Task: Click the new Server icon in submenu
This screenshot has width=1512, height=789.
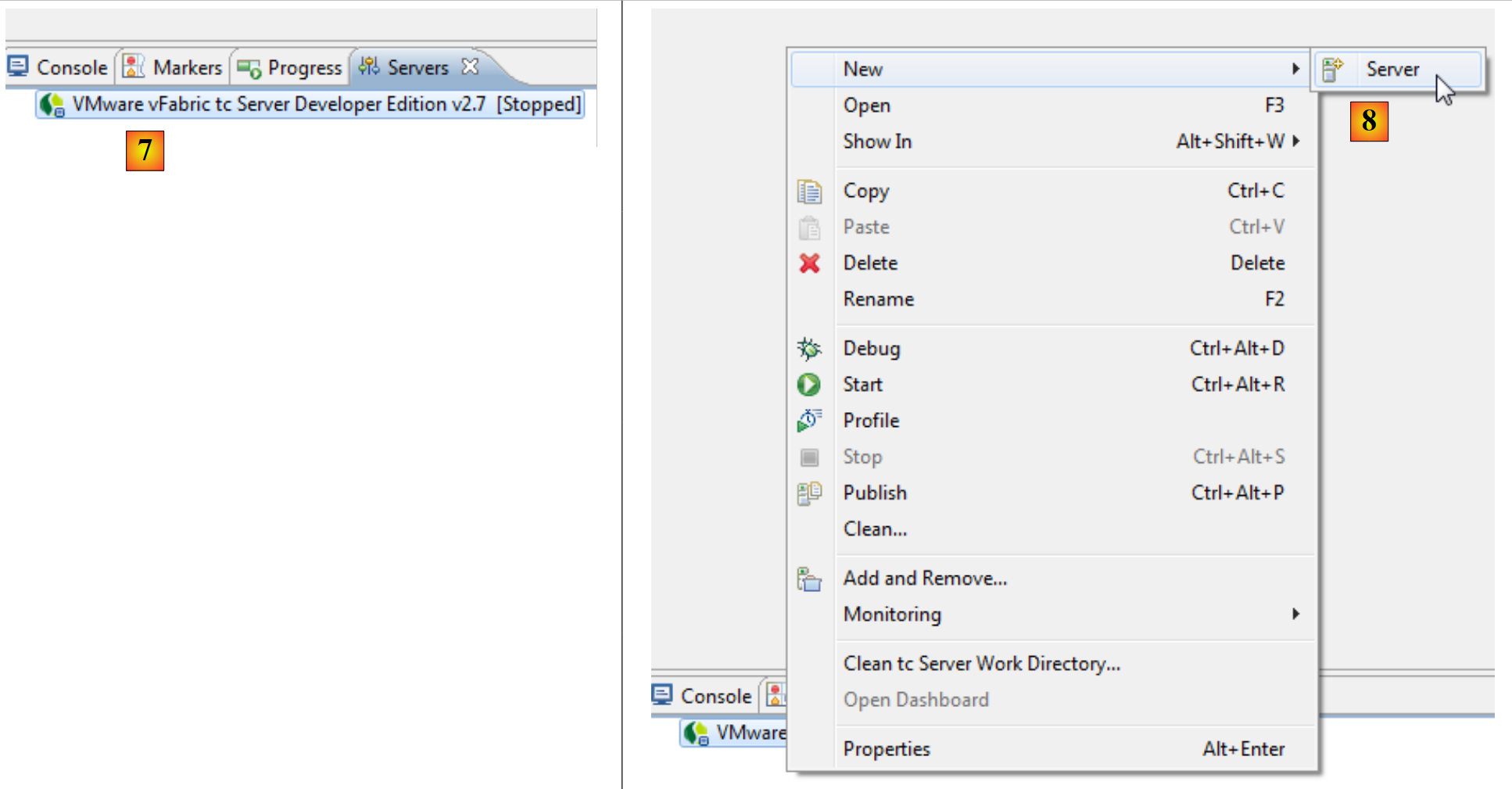Action: point(1333,70)
